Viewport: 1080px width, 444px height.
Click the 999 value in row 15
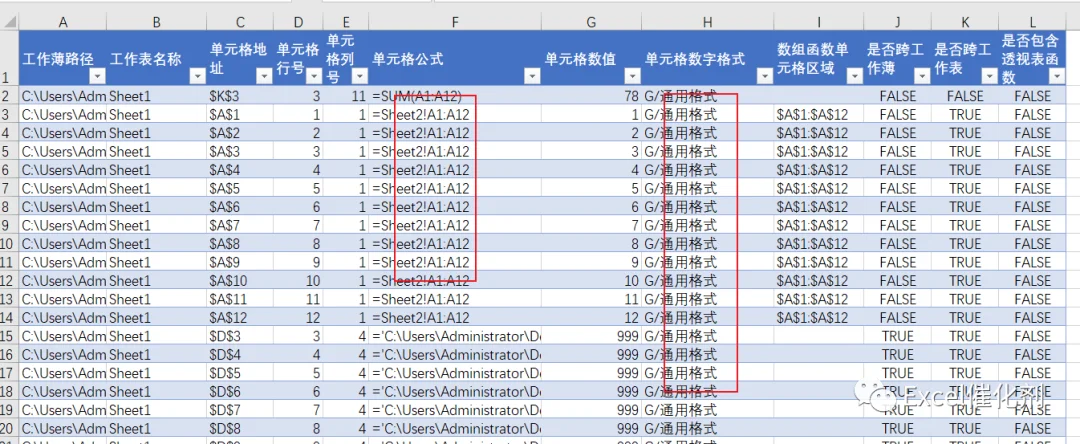coord(592,336)
